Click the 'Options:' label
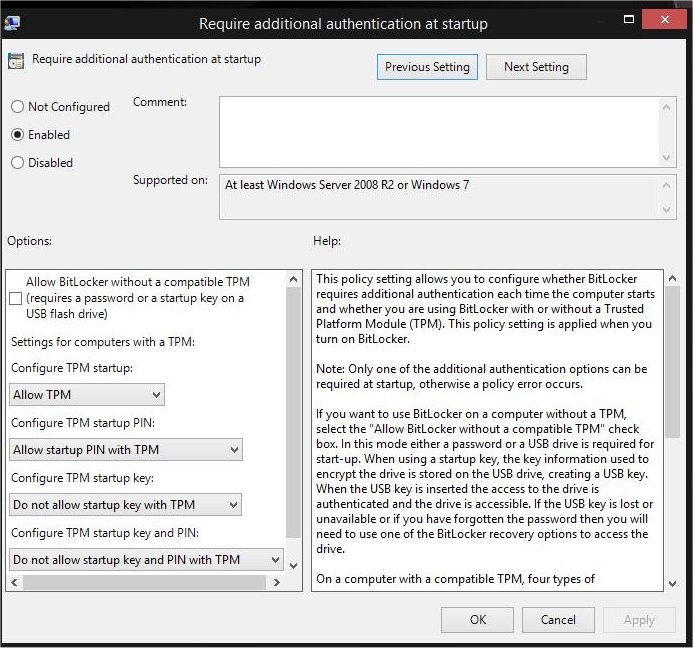Viewport: 693px width, 648px height. click(30, 241)
